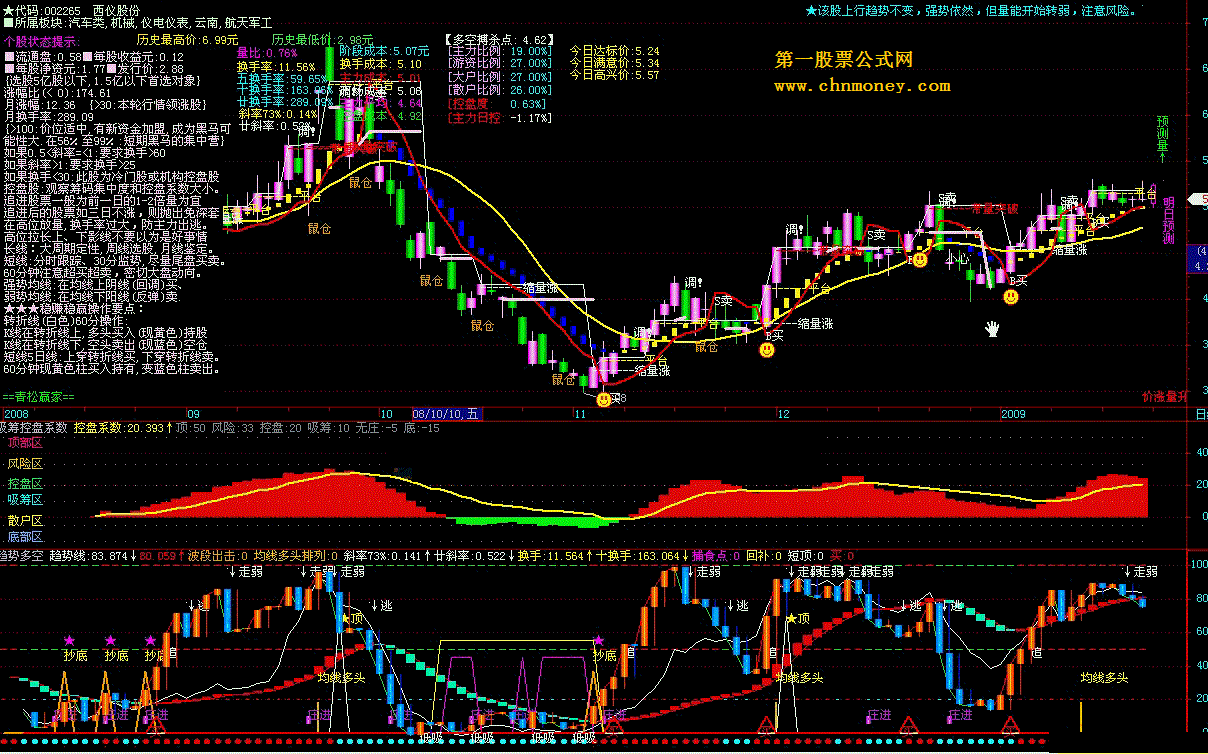Viewport: 1208px width, 754px height.
Task: Click the blue star before 该股上行趋势不变
Action: (x=811, y=10)
